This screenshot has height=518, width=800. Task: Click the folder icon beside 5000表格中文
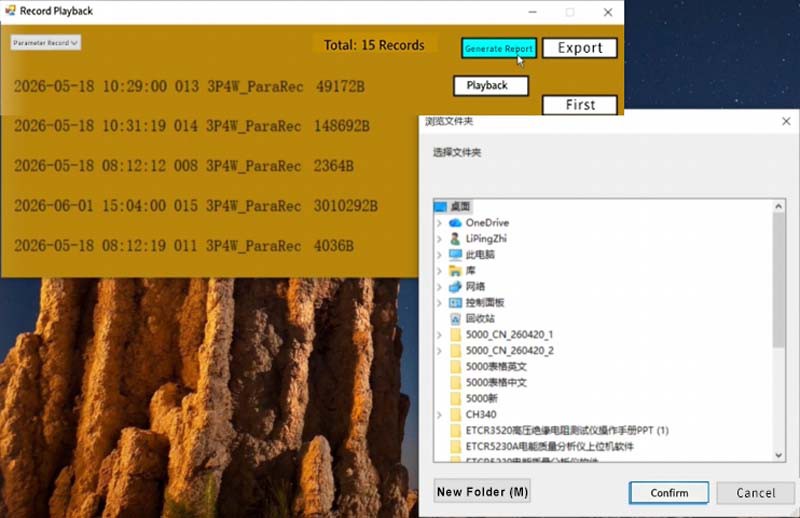(x=456, y=382)
